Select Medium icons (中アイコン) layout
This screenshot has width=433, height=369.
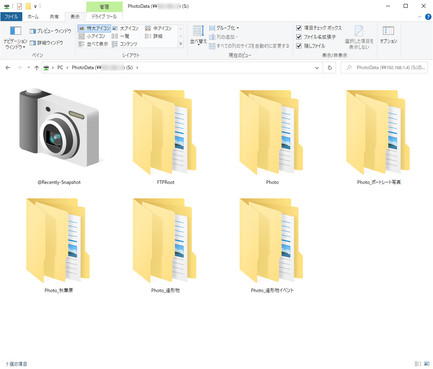159,29
